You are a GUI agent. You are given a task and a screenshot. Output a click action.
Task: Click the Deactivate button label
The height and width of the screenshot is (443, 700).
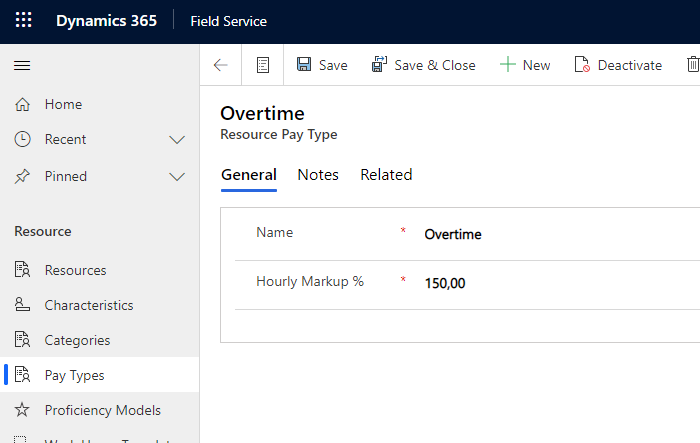click(629, 65)
